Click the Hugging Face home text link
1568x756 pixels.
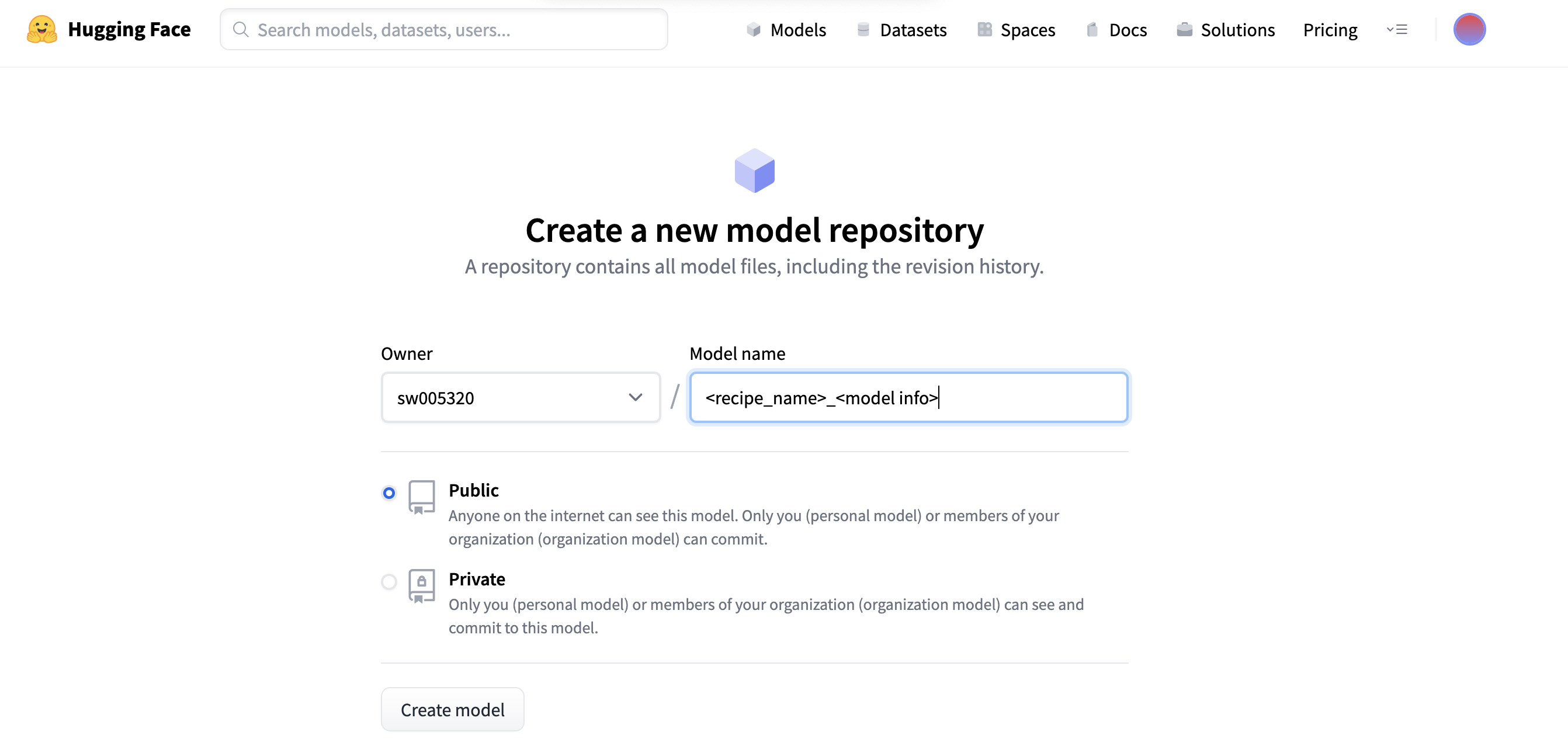[129, 29]
